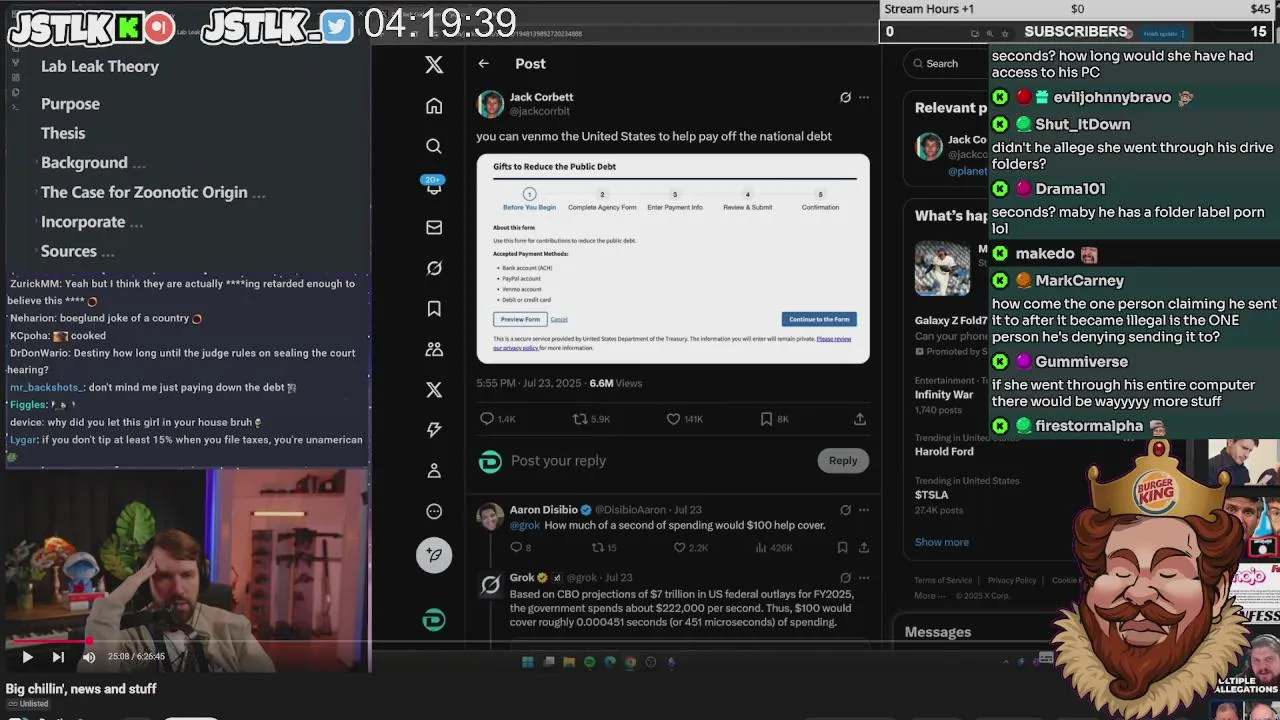The width and height of the screenshot is (1280, 720).
Task: Open the Infinity War trend
Action: pyautogui.click(x=944, y=394)
